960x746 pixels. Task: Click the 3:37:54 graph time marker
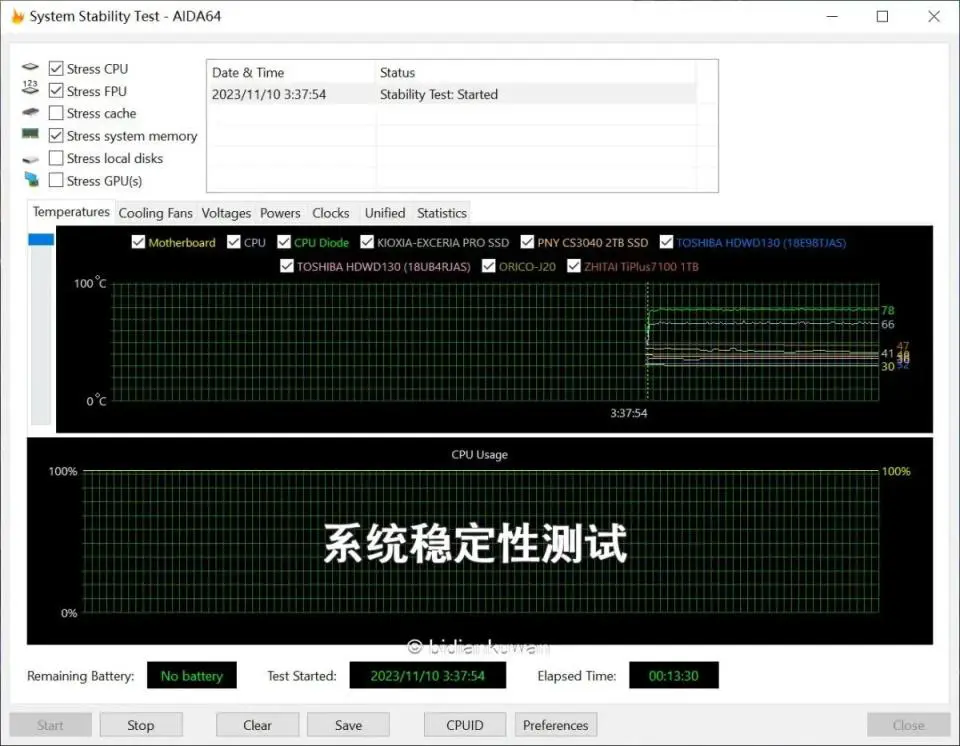coord(629,413)
